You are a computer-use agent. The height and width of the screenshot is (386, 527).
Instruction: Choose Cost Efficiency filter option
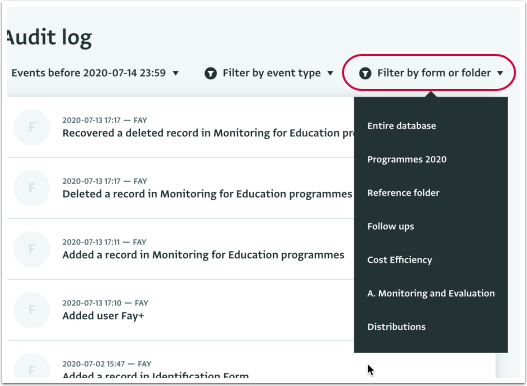point(400,260)
